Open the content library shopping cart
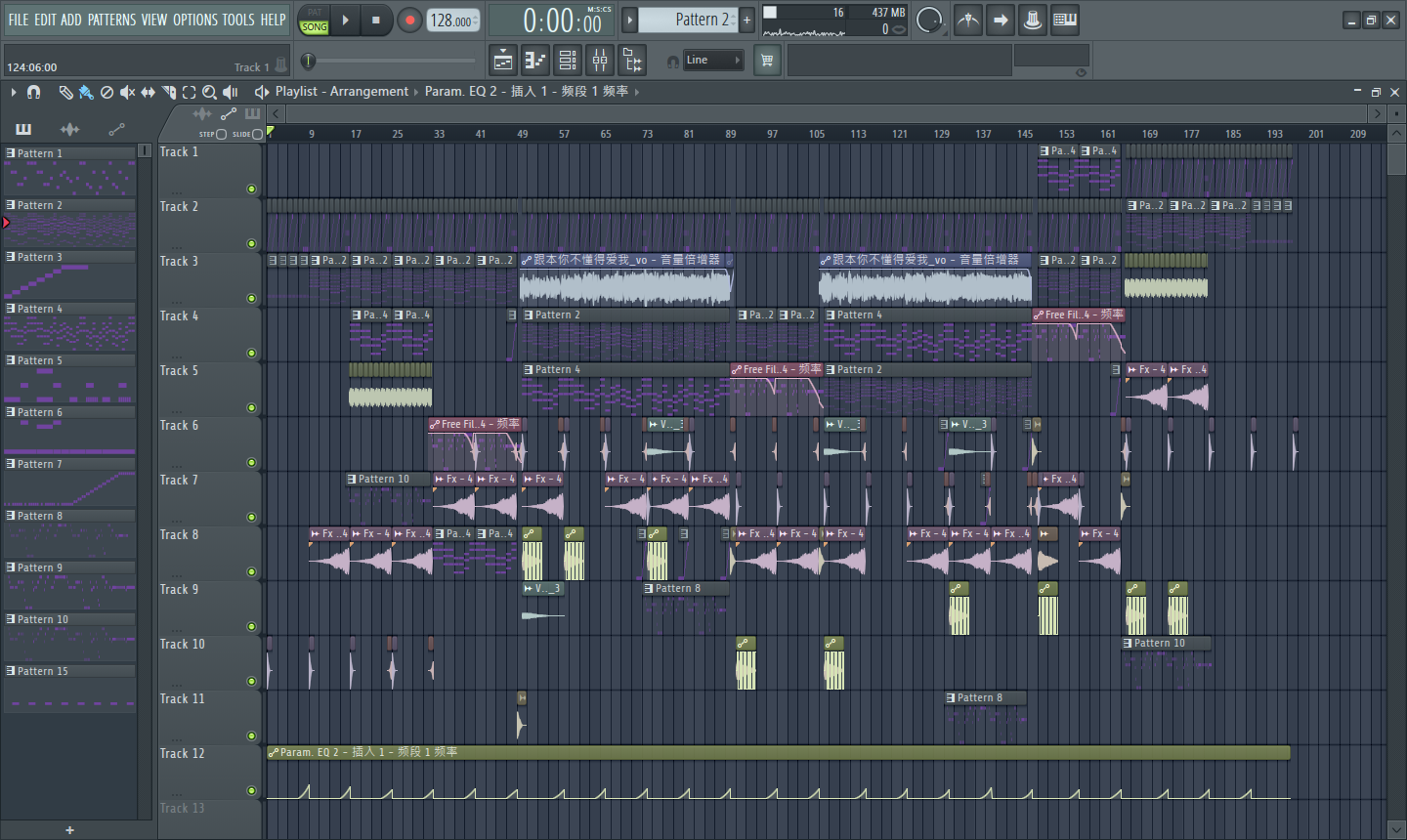Image resolution: width=1407 pixels, height=840 pixels. pos(767,61)
